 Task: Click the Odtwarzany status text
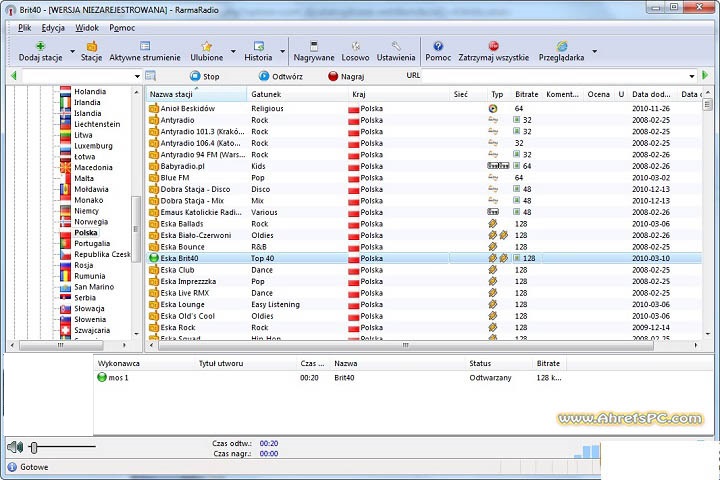[490, 378]
